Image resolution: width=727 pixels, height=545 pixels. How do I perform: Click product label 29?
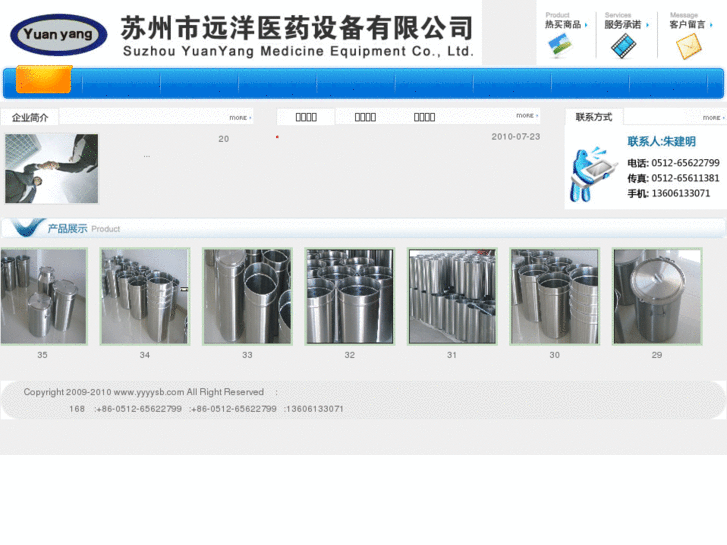(x=657, y=355)
